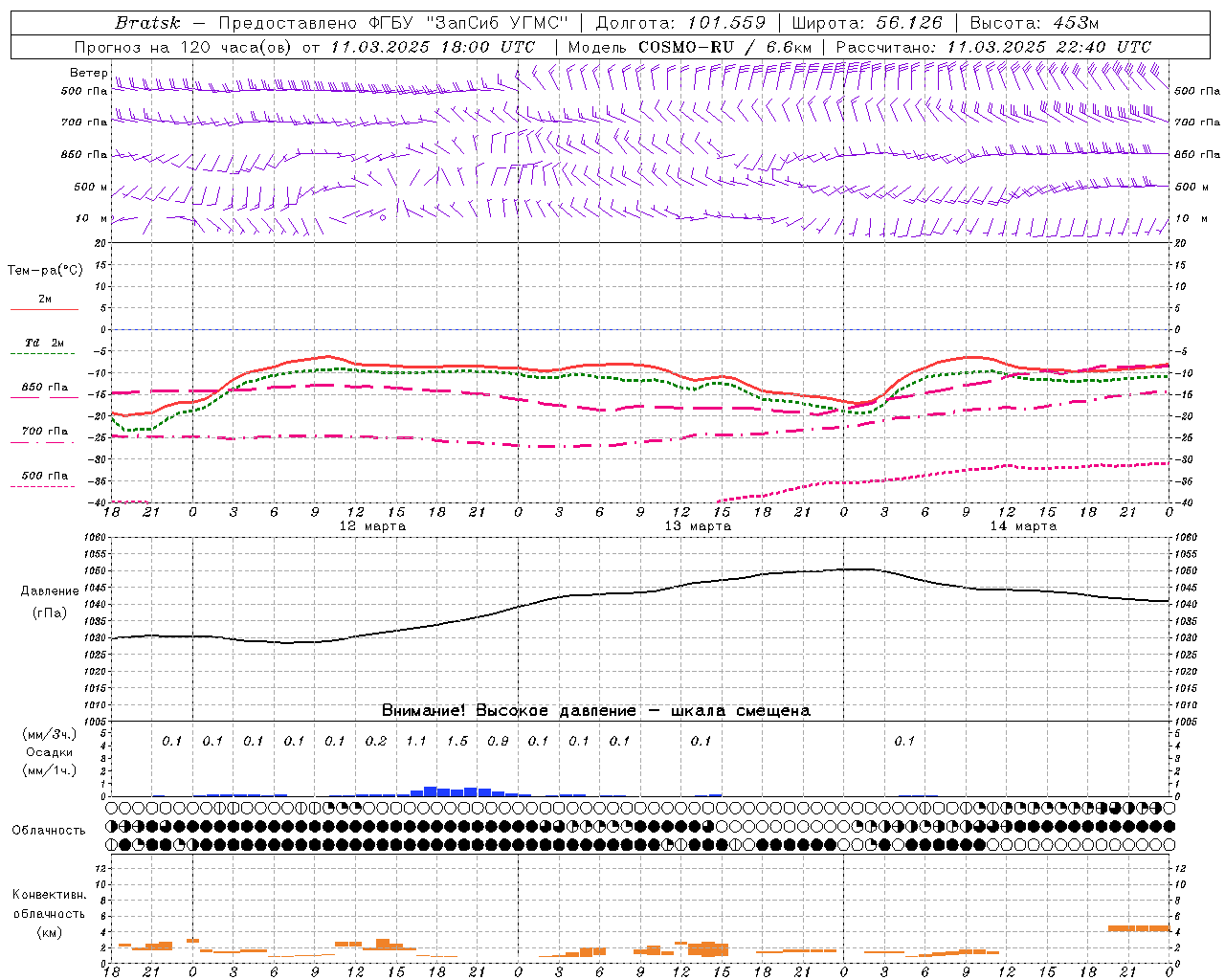Click "Прогноз на 120 часа(ов)" forecast text
This screenshot has width=1225, height=980.
[185, 47]
